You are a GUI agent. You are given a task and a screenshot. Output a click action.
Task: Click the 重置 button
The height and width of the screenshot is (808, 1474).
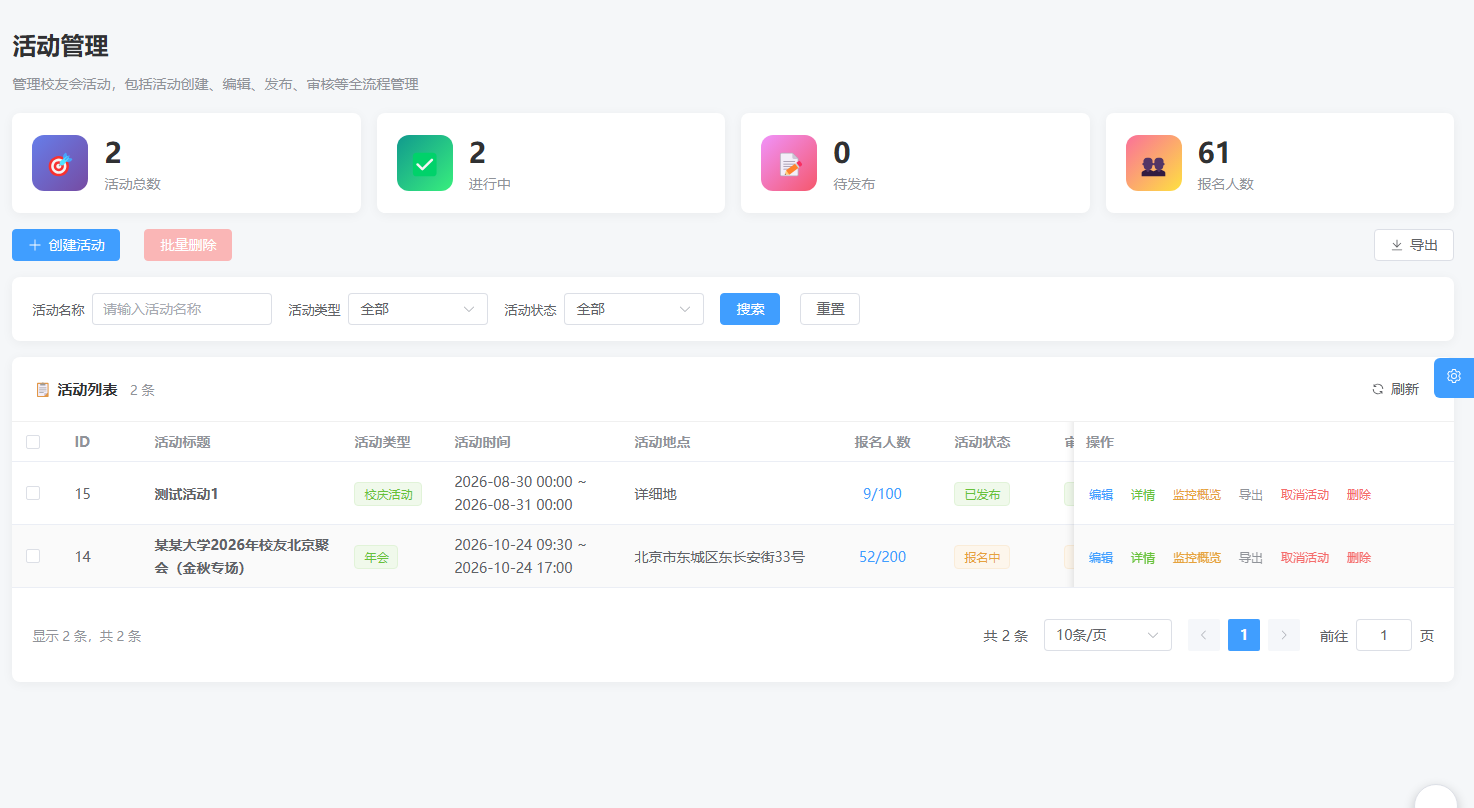pyautogui.click(x=830, y=309)
